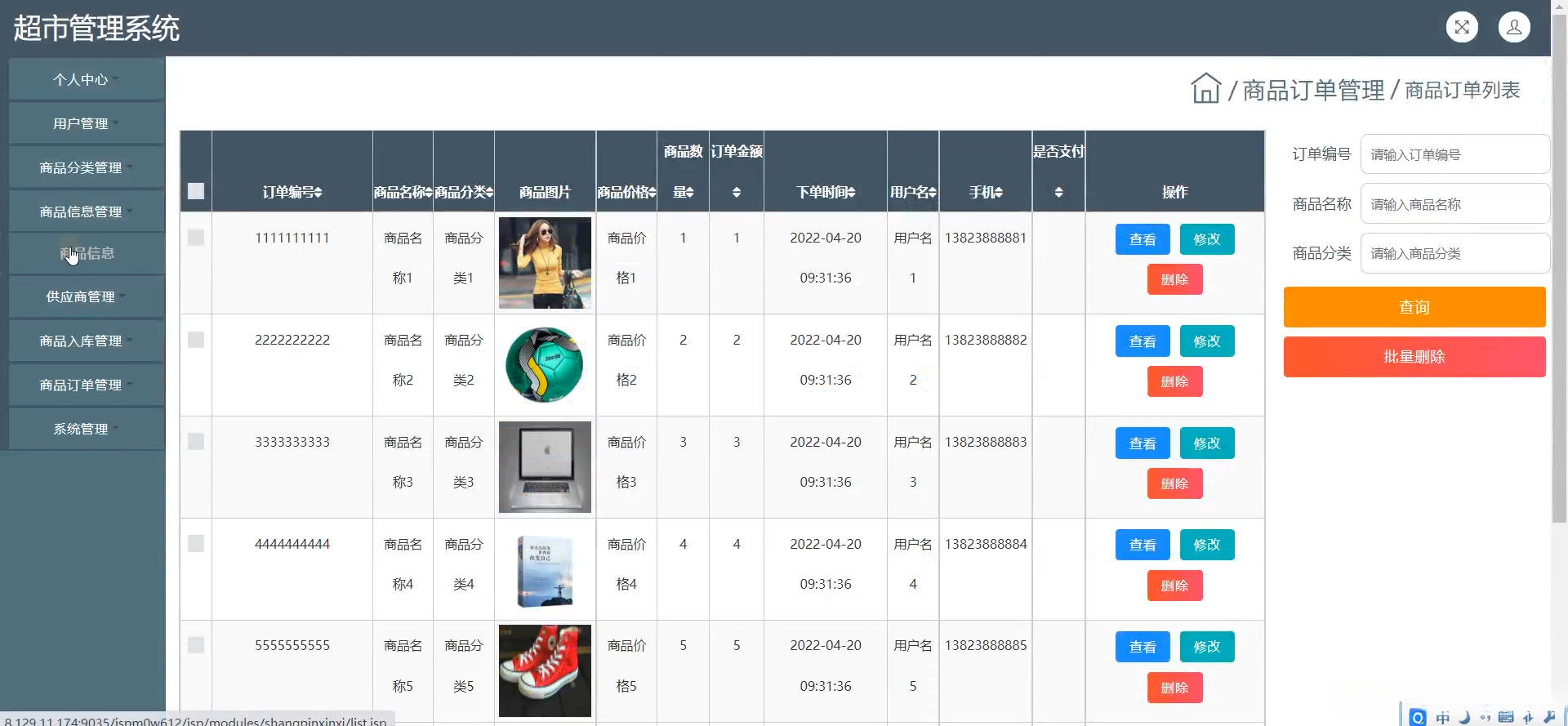Image resolution: width=1568 pixels, height=726 pixels.
Task: Edit order 3333333333 with 修改
Action: (1207, 443)
